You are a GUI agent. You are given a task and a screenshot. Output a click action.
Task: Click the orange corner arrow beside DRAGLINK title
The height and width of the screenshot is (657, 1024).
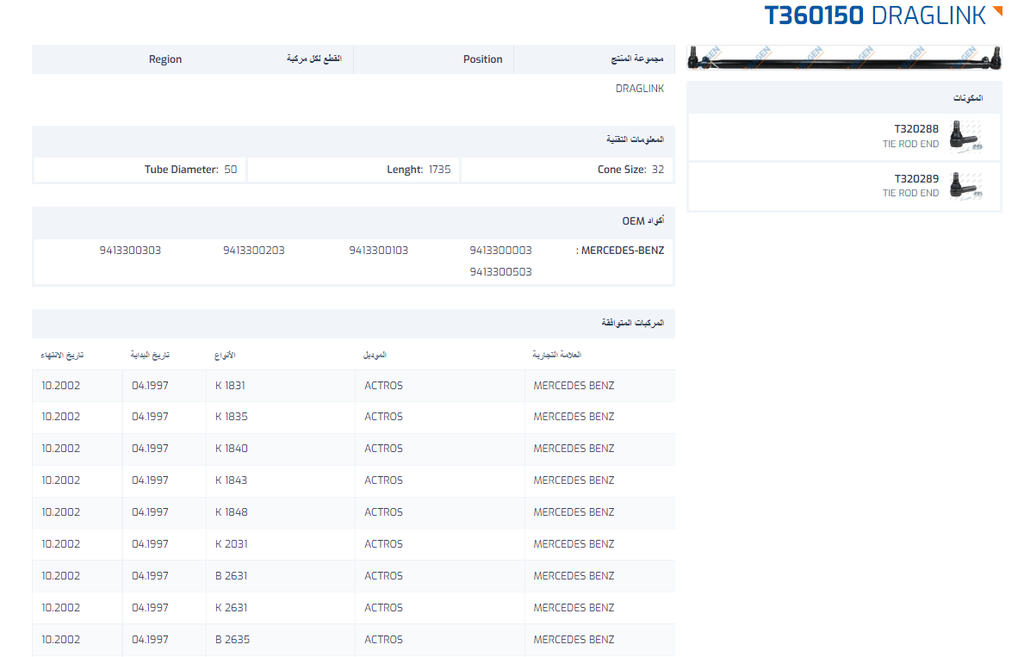(x=997, y=10)
